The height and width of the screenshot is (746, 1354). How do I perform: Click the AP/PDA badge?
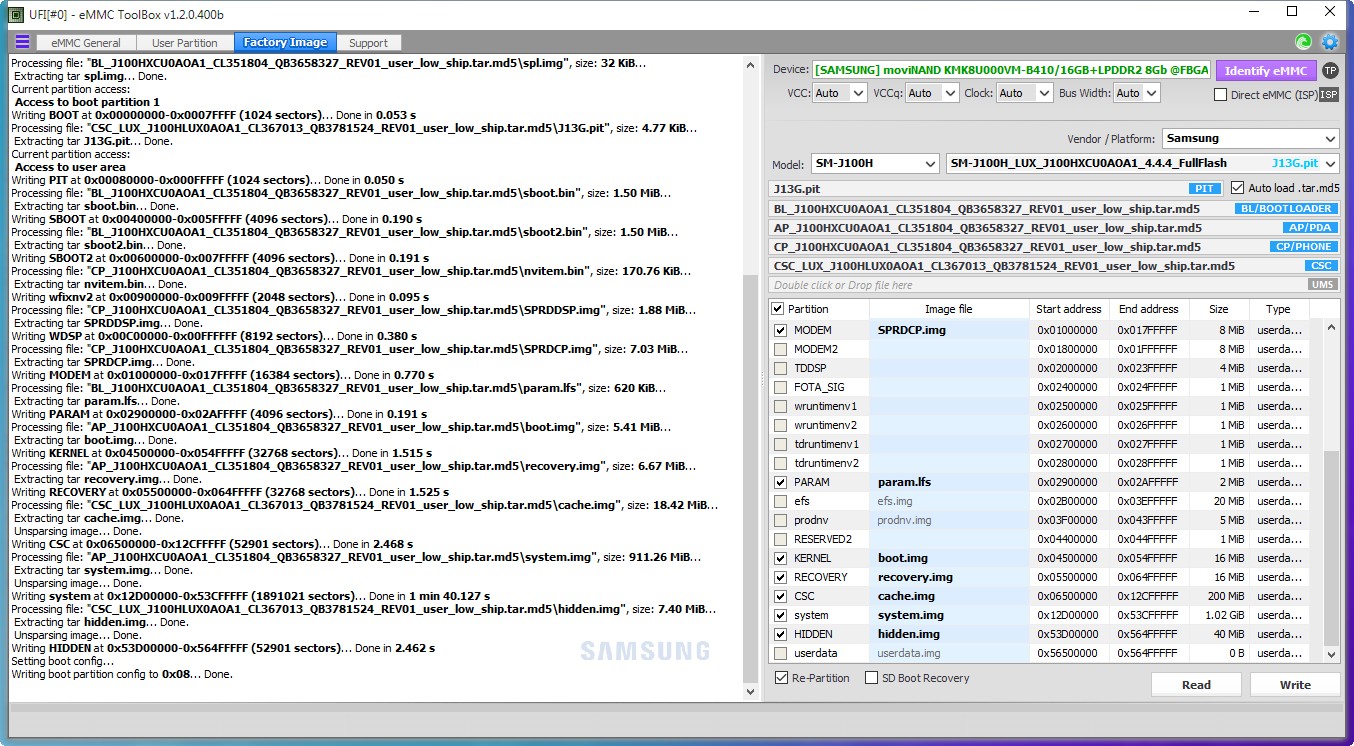pos(1309,228)
